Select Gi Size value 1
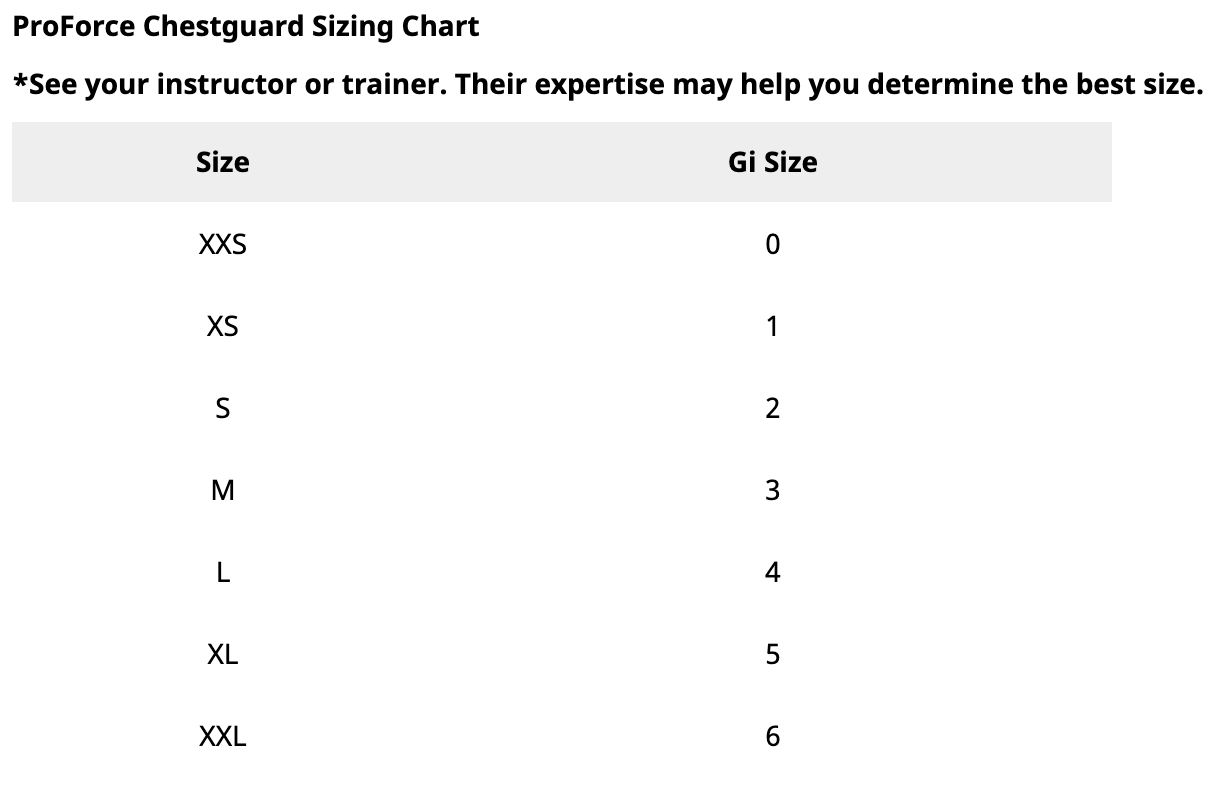 tap(772, 326)
